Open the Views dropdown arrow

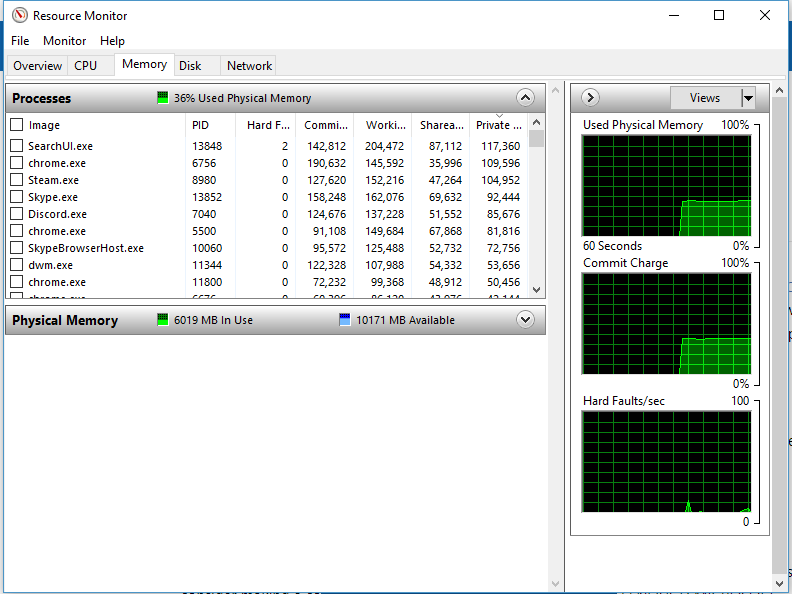coord(748,98)
